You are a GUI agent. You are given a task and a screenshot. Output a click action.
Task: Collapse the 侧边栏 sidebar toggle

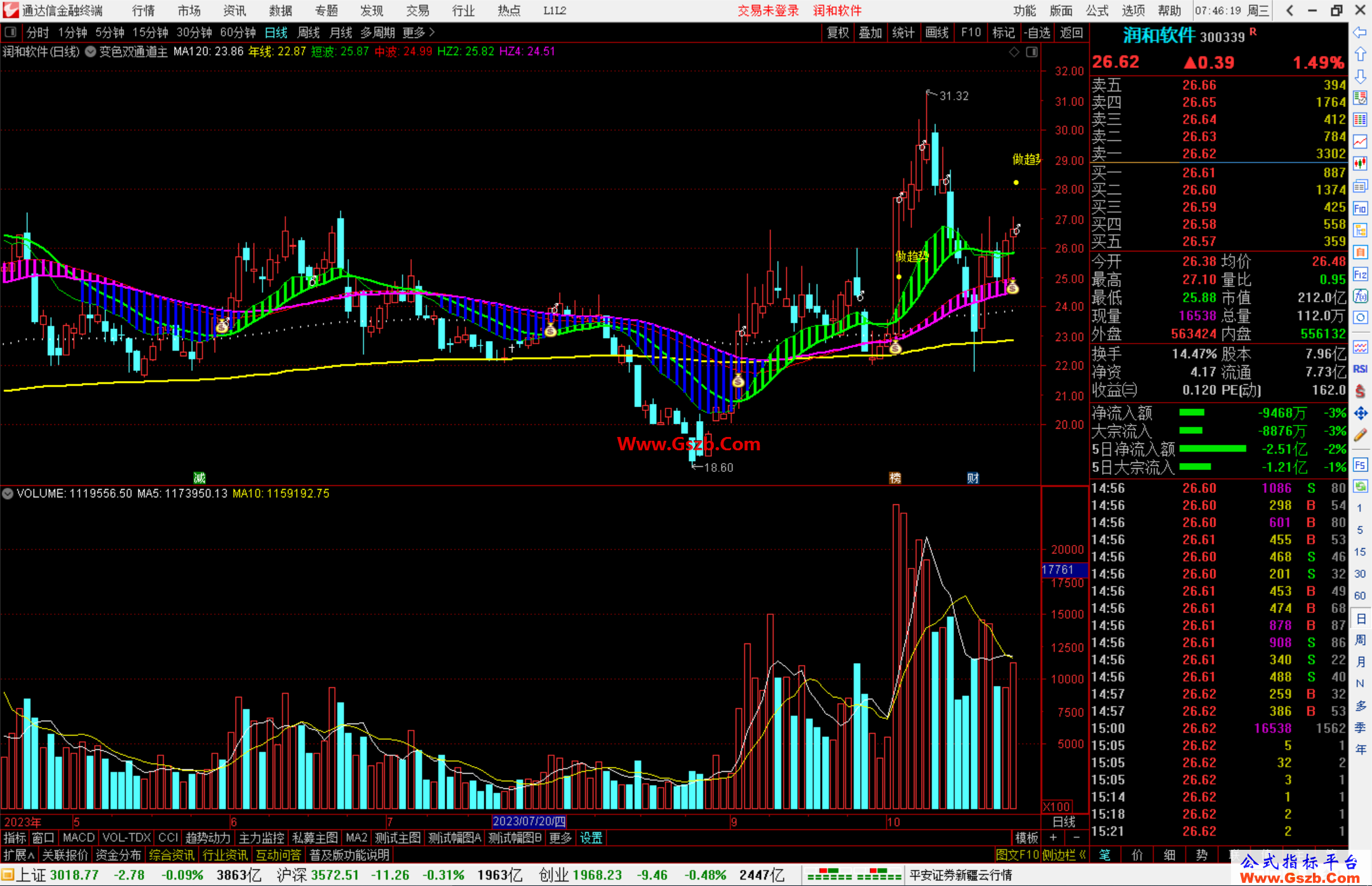(1065, 855)
